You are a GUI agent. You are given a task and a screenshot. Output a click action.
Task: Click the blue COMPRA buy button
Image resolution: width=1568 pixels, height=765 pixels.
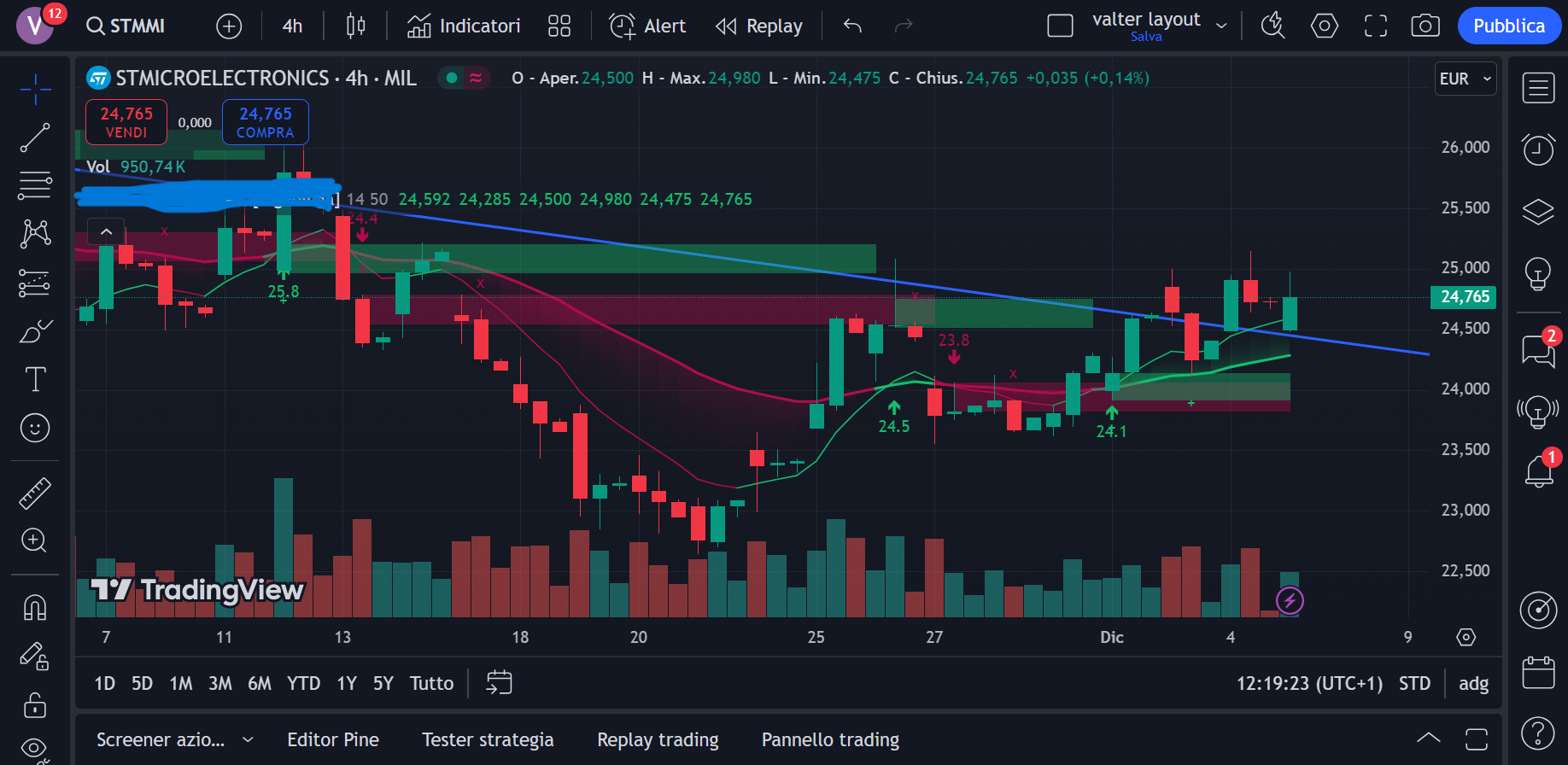[x=266, y=122]
